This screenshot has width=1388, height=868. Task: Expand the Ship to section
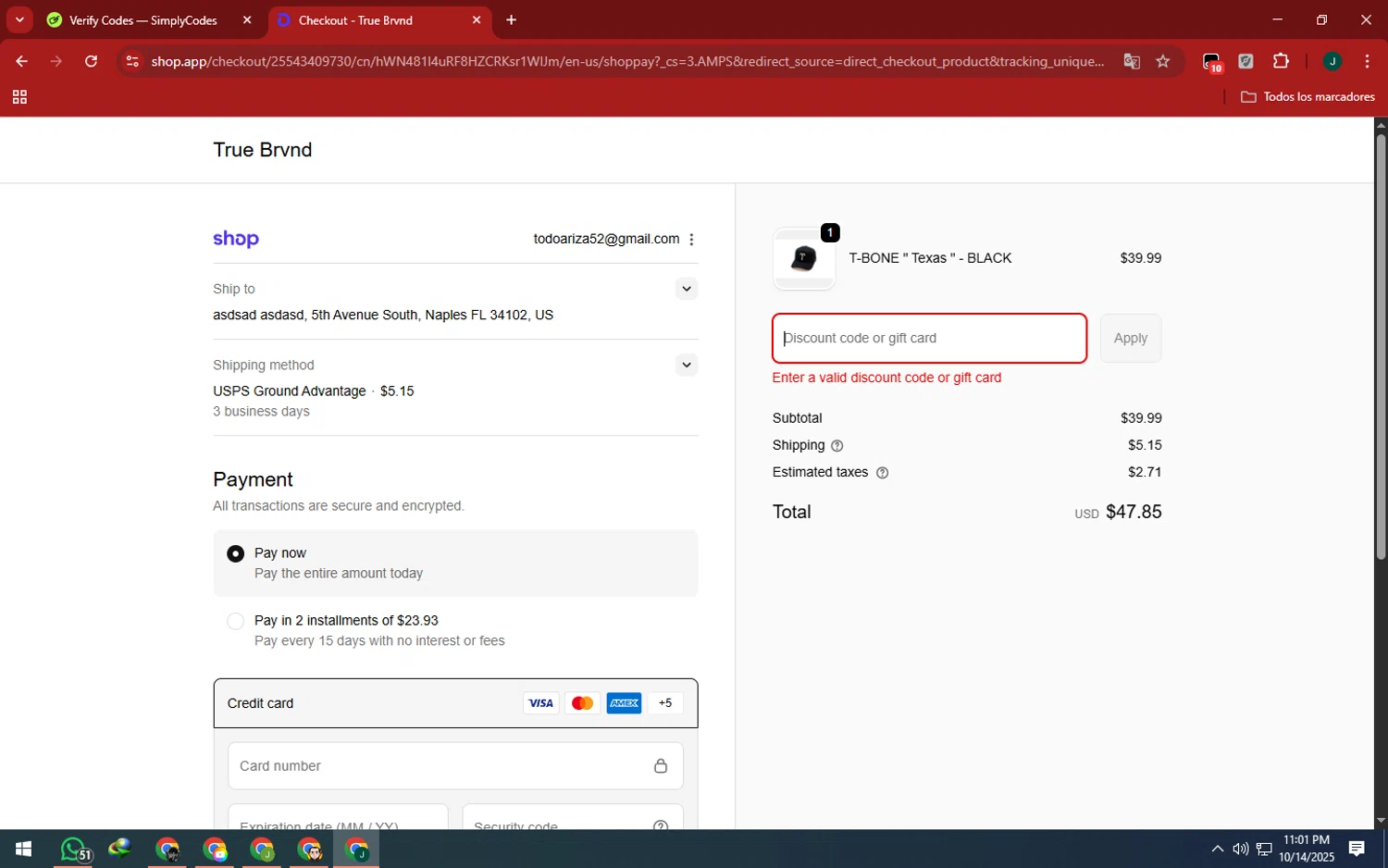pos(686,289)
